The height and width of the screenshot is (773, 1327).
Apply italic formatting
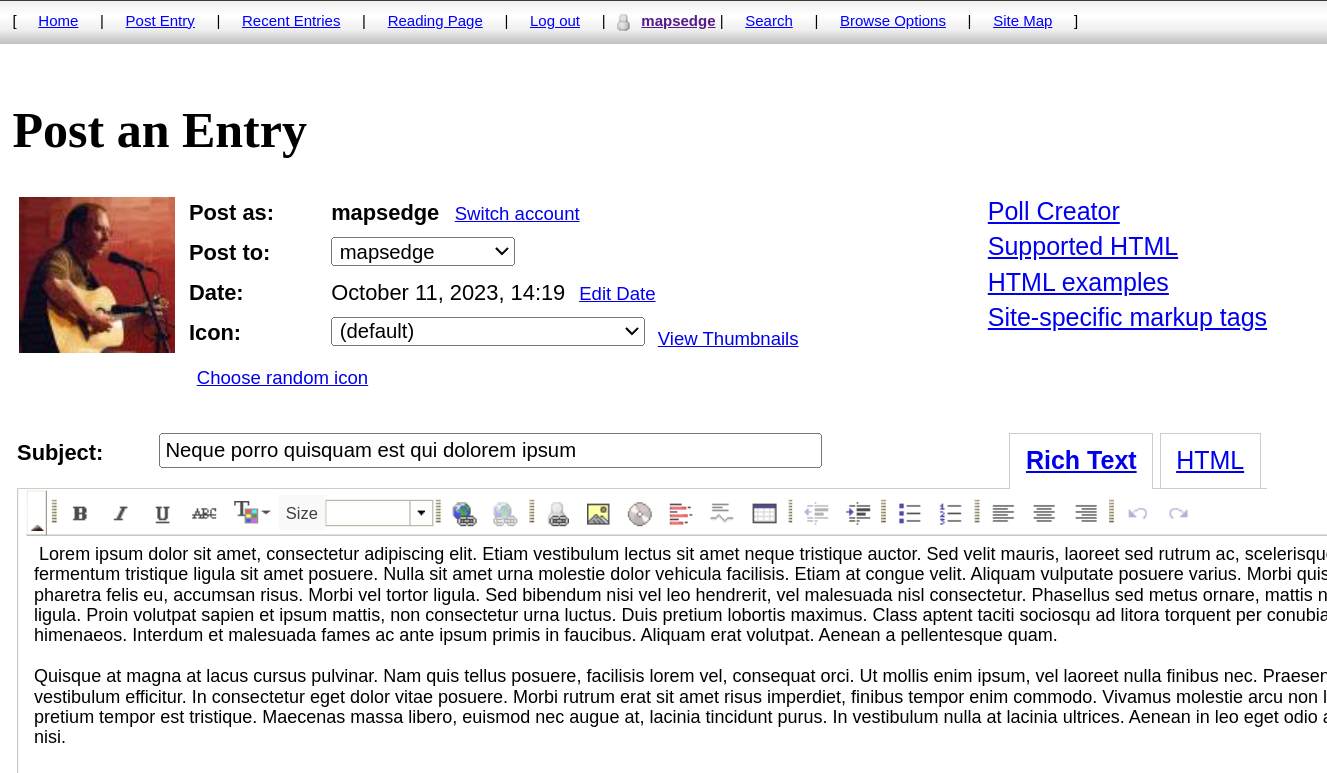(x=121, y=514)
